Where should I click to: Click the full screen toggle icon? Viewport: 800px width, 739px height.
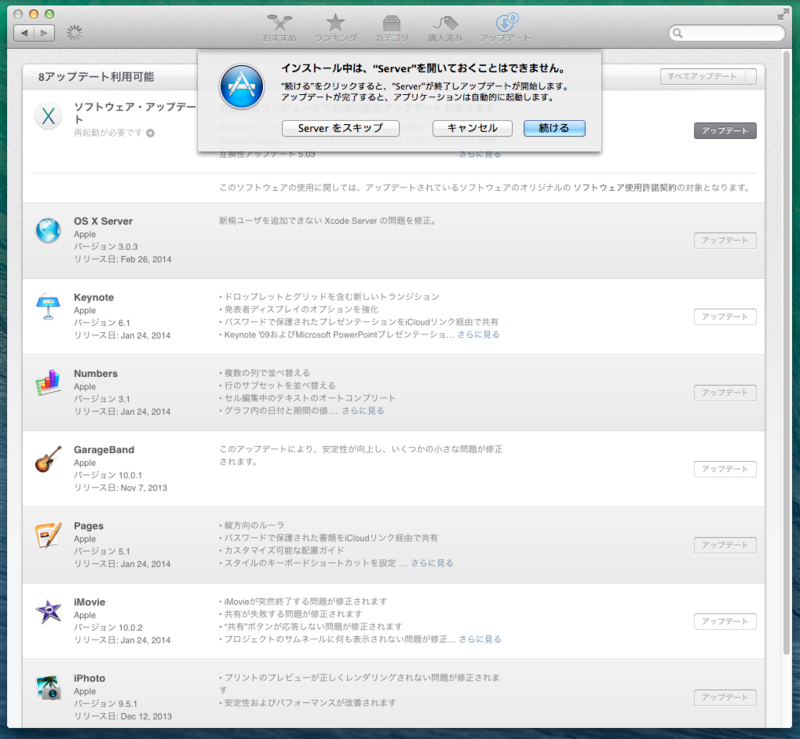point(783,14)
